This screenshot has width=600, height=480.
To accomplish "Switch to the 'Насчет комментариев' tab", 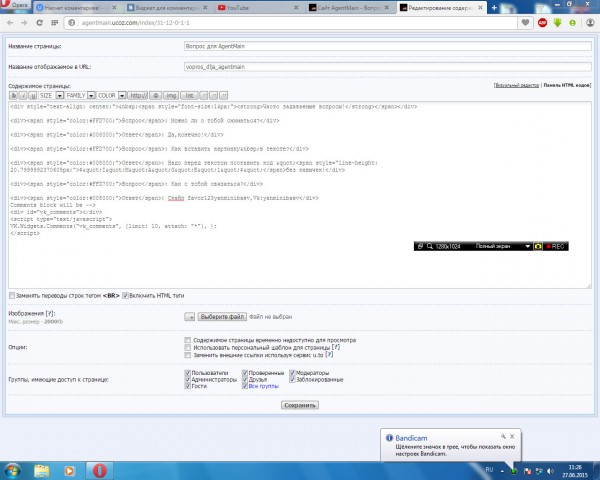I will (77, 8).
